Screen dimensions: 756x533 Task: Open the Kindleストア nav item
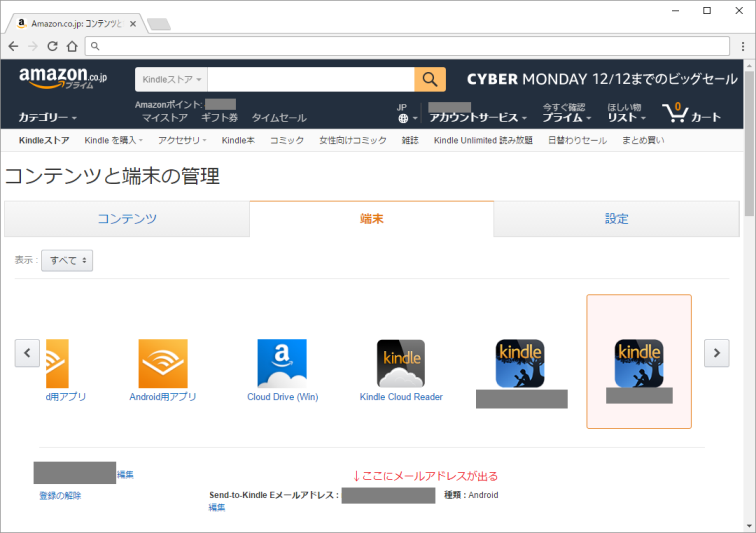point(44,140)
